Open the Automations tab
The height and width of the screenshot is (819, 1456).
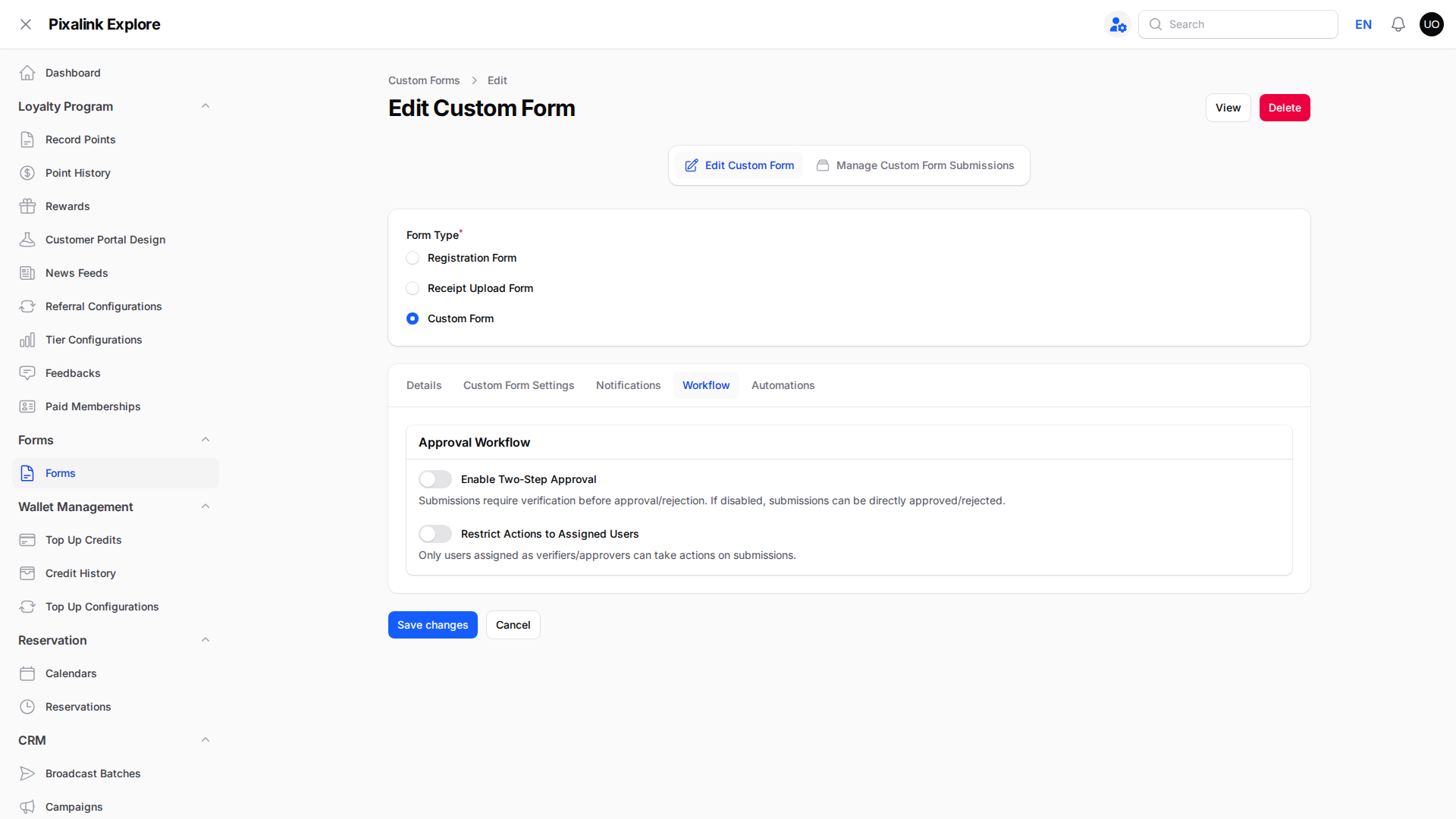click(x=783, y=385)
